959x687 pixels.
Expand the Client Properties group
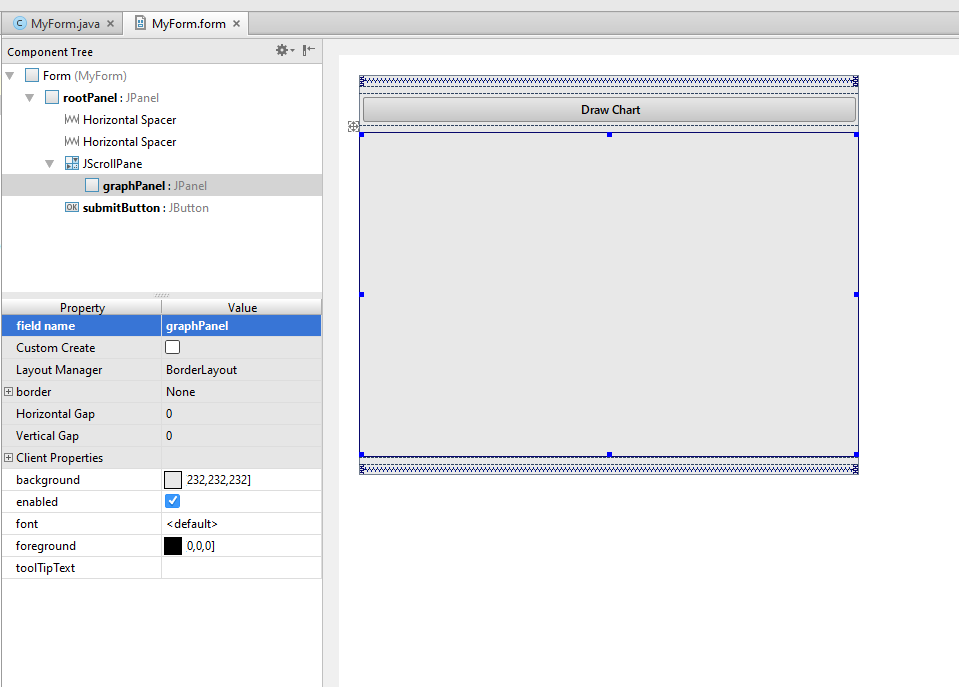click(x=7, y=457)
